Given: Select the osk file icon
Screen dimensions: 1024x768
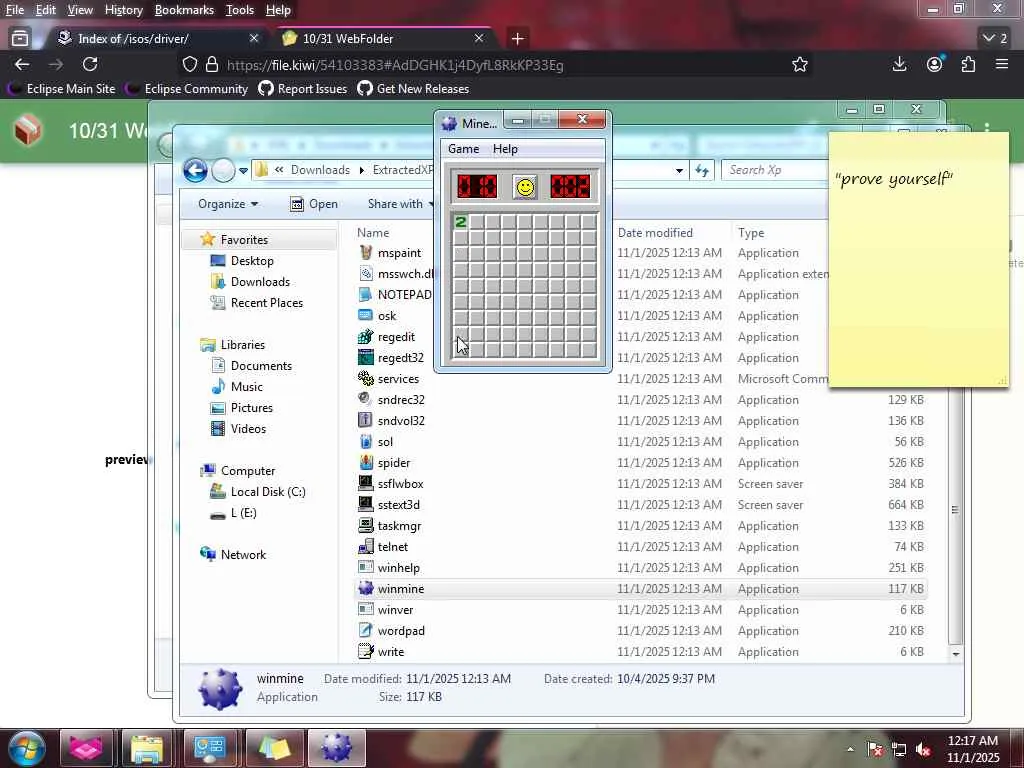Looking at the screenshot, I should coord(366,315).
